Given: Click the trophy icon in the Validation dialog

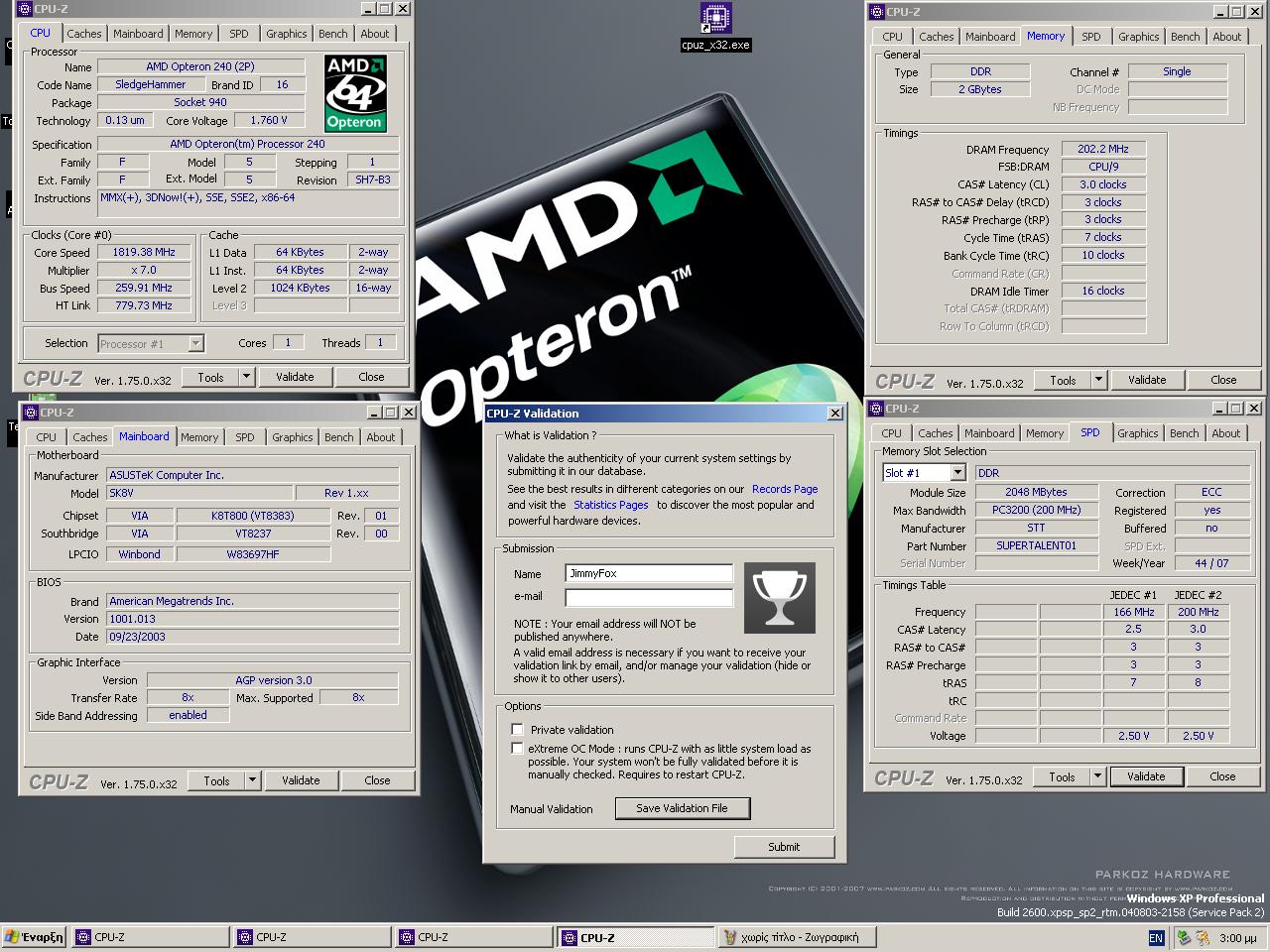Looking at the screenshot, I should (780, 598).
